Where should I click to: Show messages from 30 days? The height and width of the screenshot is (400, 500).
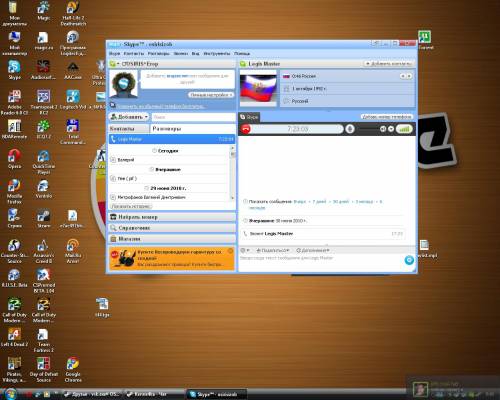click(x=341, y=202)
